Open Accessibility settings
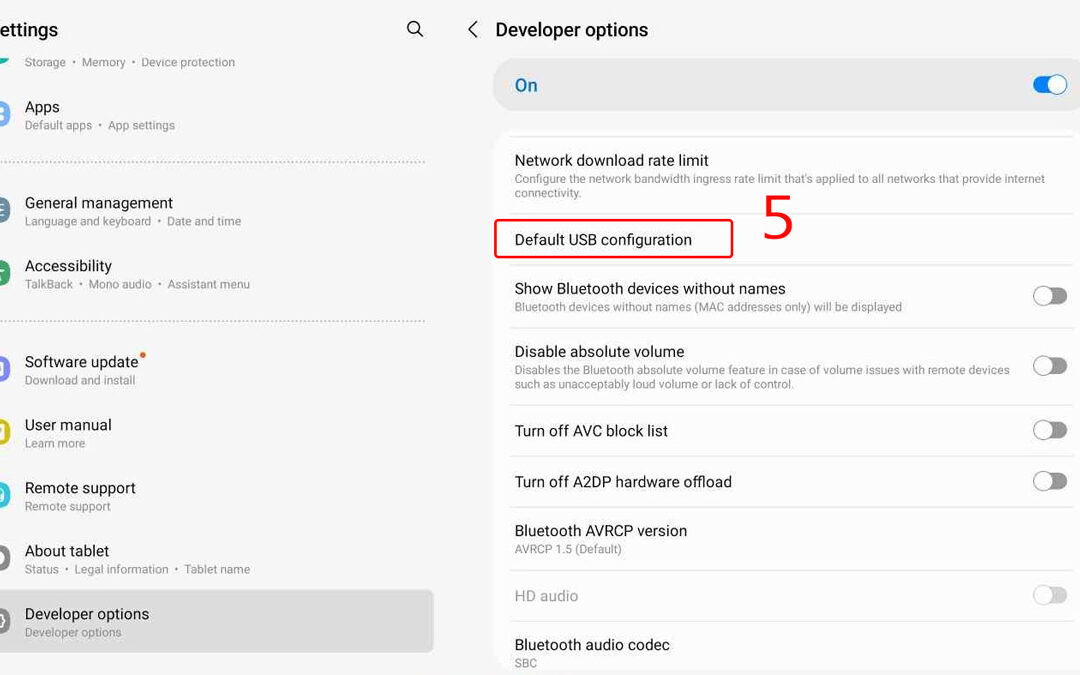 [x=214, y=274]
